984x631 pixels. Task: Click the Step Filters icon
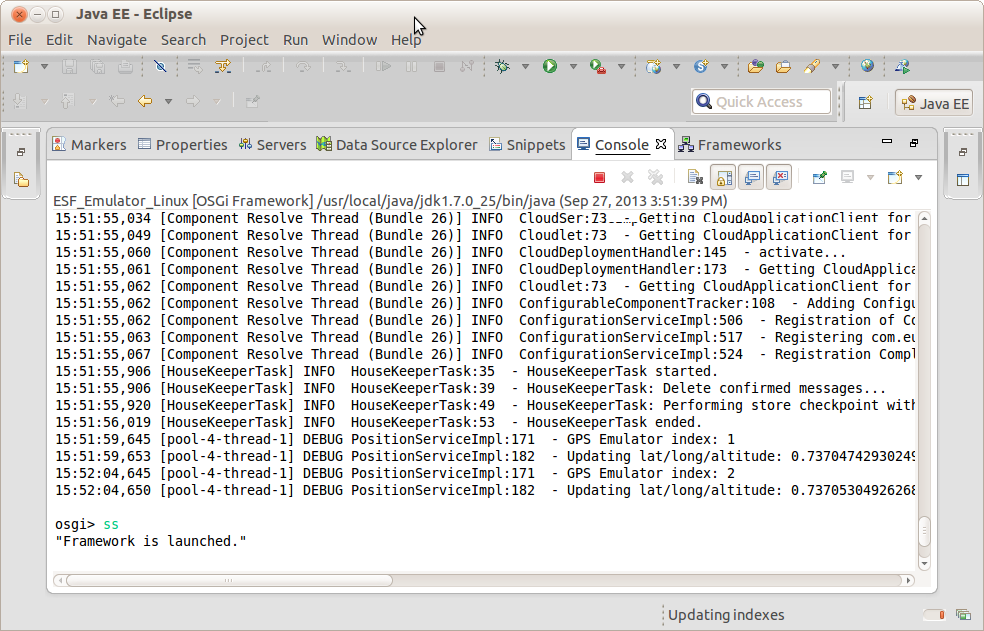(x=223, y=67)
